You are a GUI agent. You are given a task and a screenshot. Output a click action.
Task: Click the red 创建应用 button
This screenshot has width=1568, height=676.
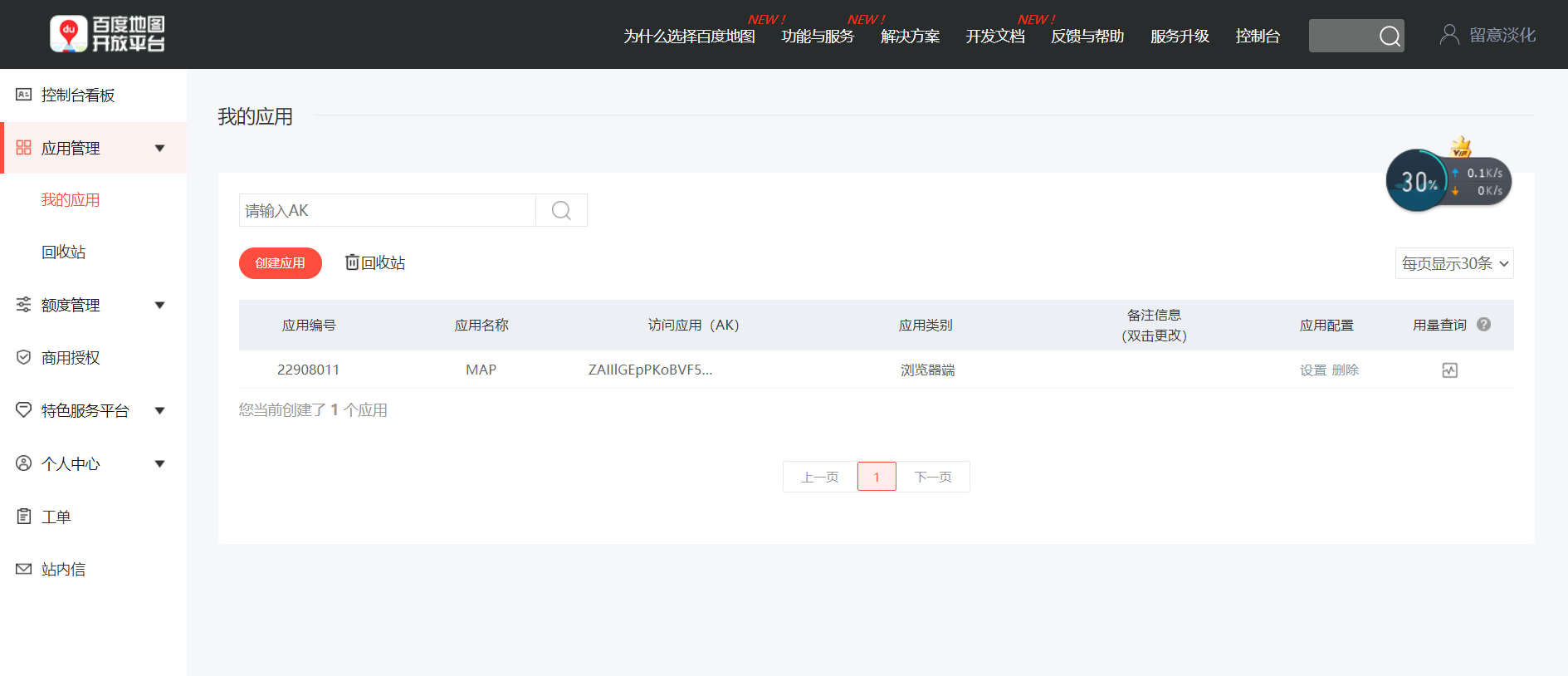coord(281,263)
